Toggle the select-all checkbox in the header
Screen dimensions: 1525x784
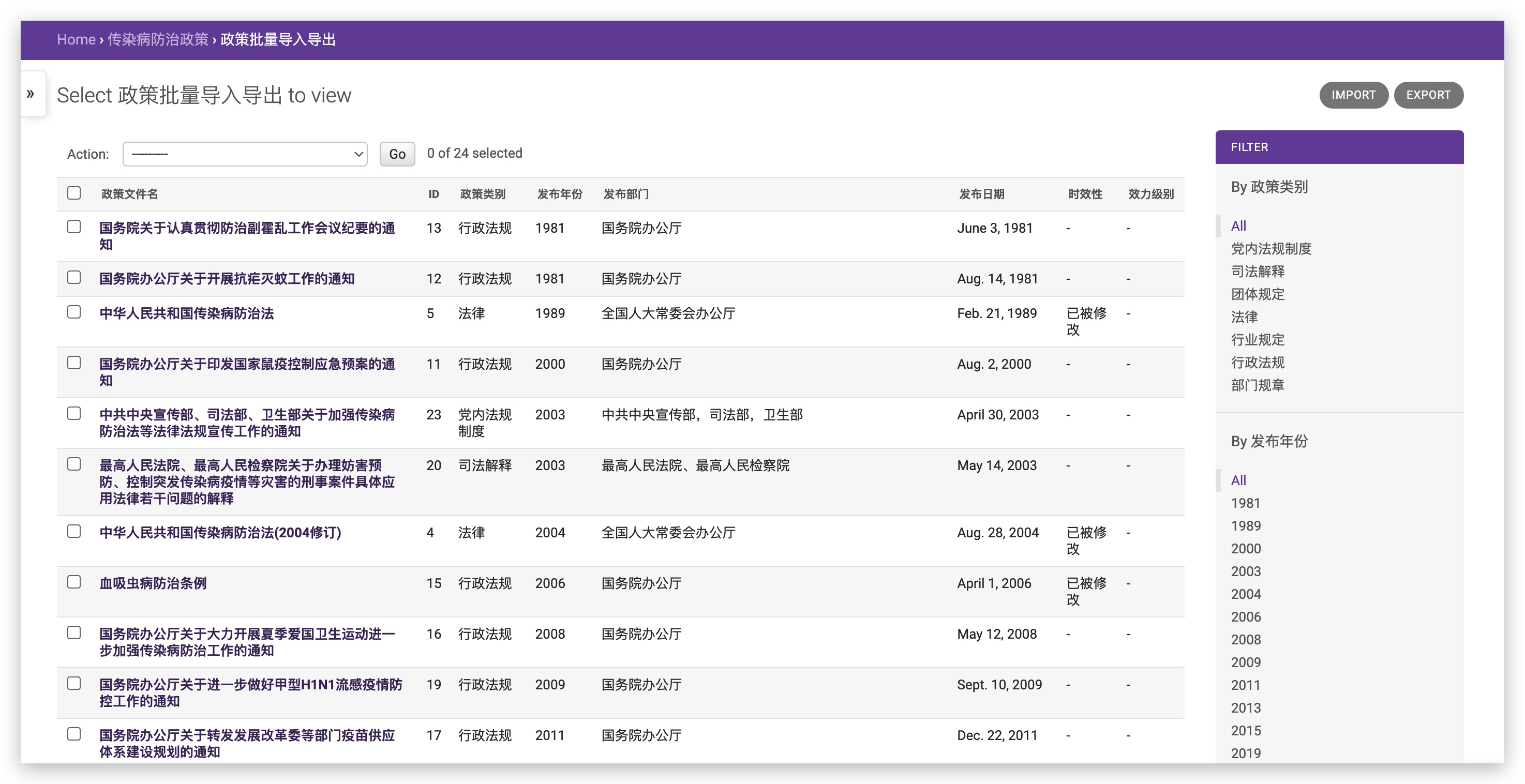coord(74,193)
